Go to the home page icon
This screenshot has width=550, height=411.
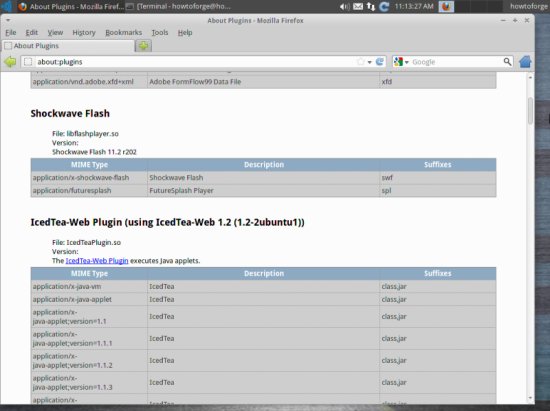pos(525,62)
